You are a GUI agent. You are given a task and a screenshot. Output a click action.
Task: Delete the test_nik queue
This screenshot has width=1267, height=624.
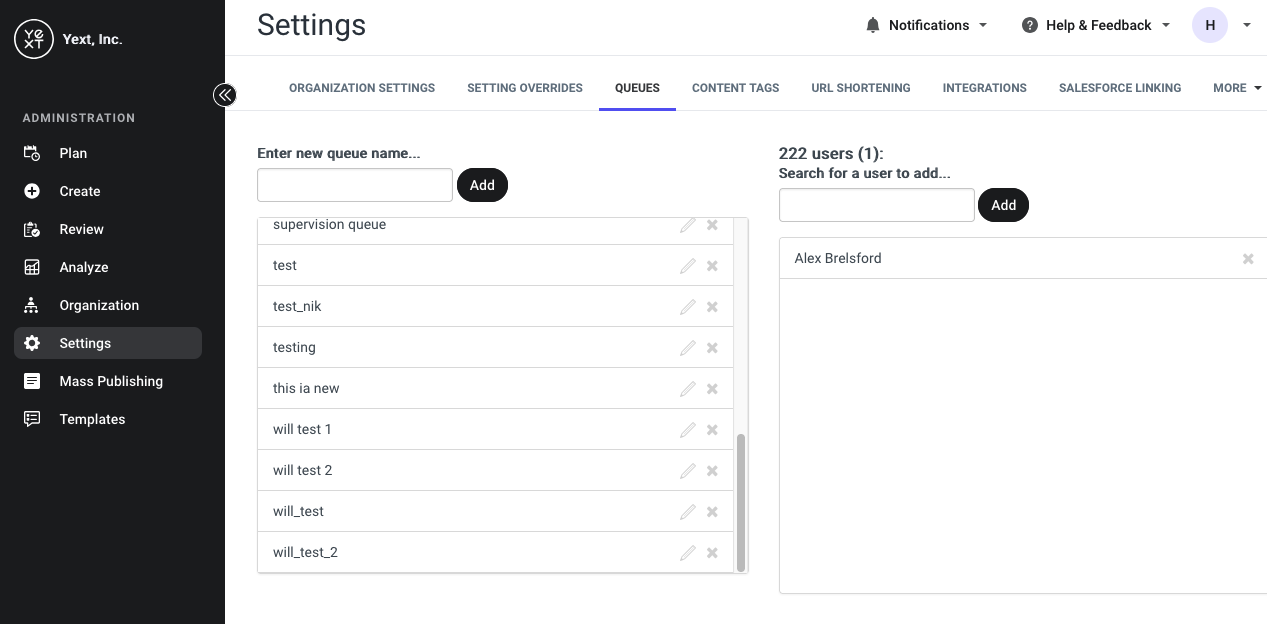coord(712,307)
